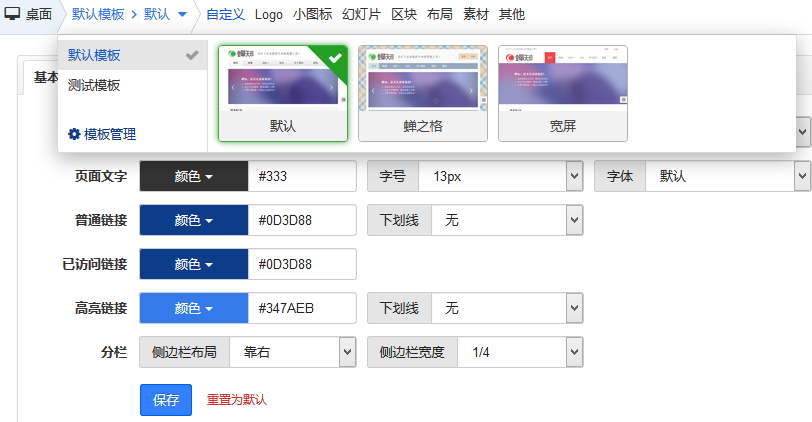Click the 高亮链接 #347AEB field

pyautogui.click(x=302, y=308)
